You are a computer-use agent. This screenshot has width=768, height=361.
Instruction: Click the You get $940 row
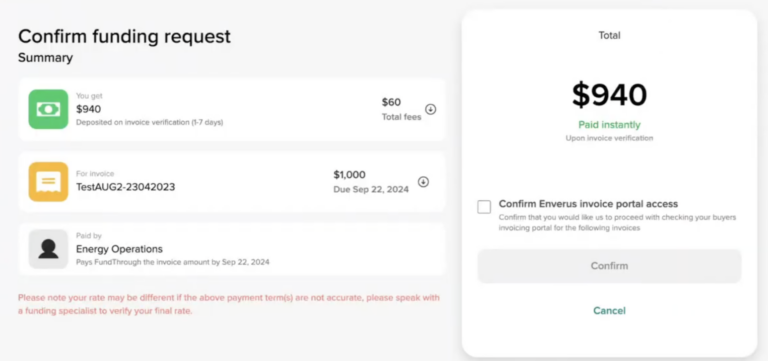[232, 109]
